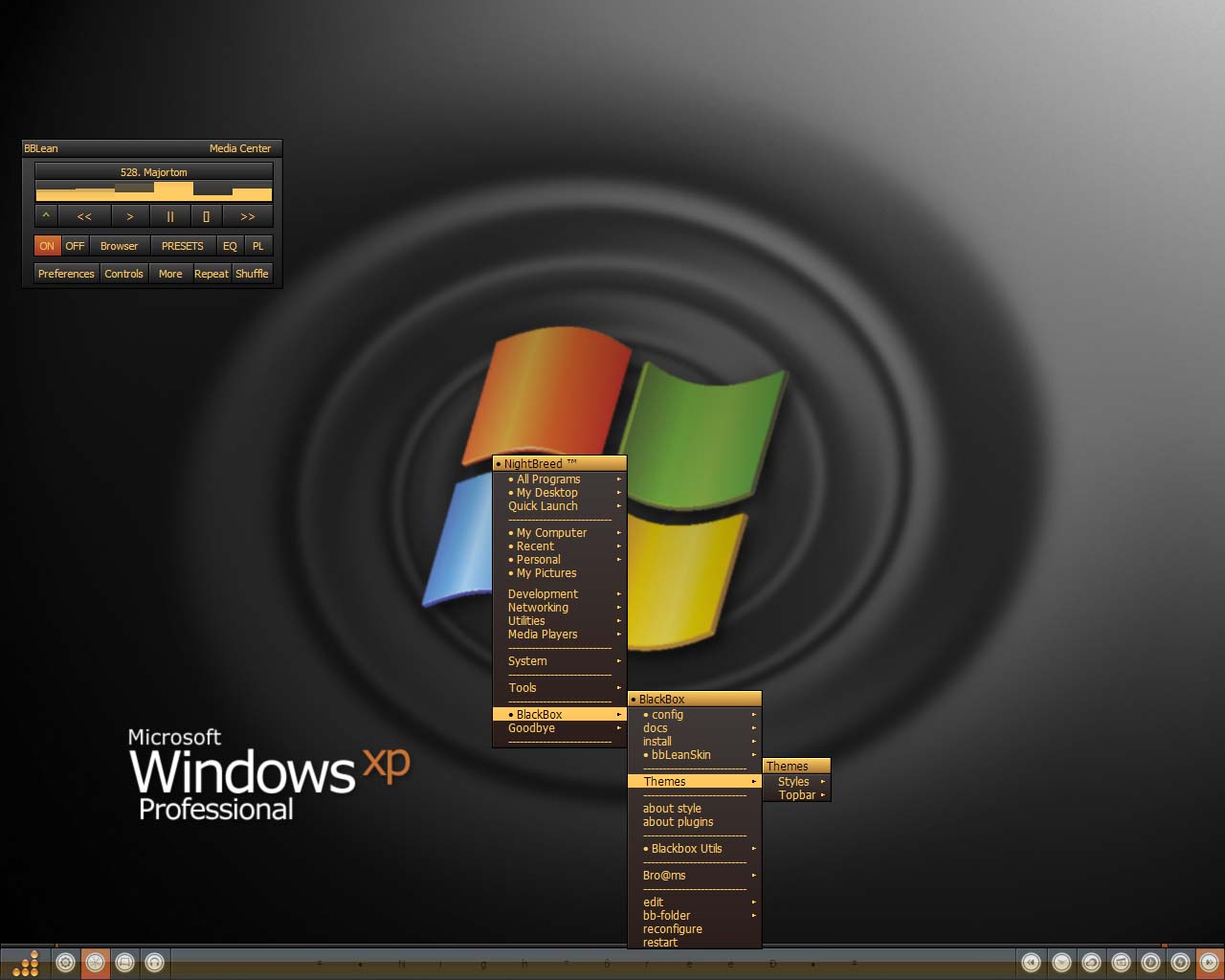This screenshot has width=1225, height=980.
Task: Open Utilities menu entry
Action: [x=560, y=621]
